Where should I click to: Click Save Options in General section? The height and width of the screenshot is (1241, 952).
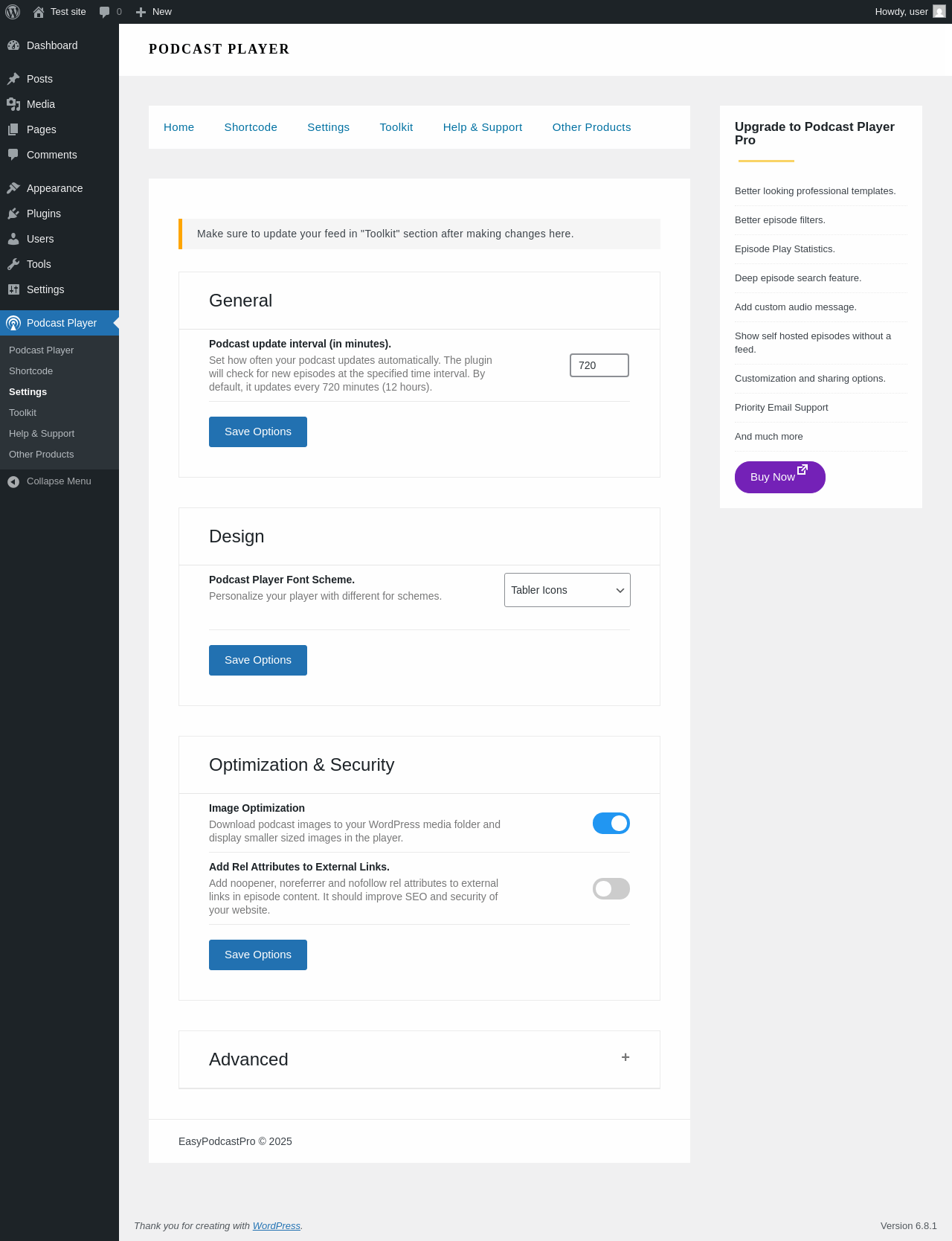pyautogui.click(x=257, y=432)
